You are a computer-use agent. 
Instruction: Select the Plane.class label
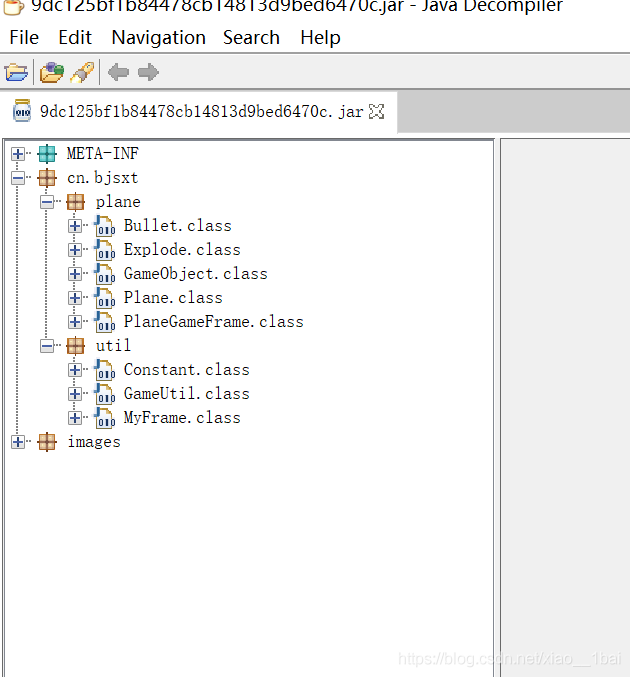(x=173, y=298)
